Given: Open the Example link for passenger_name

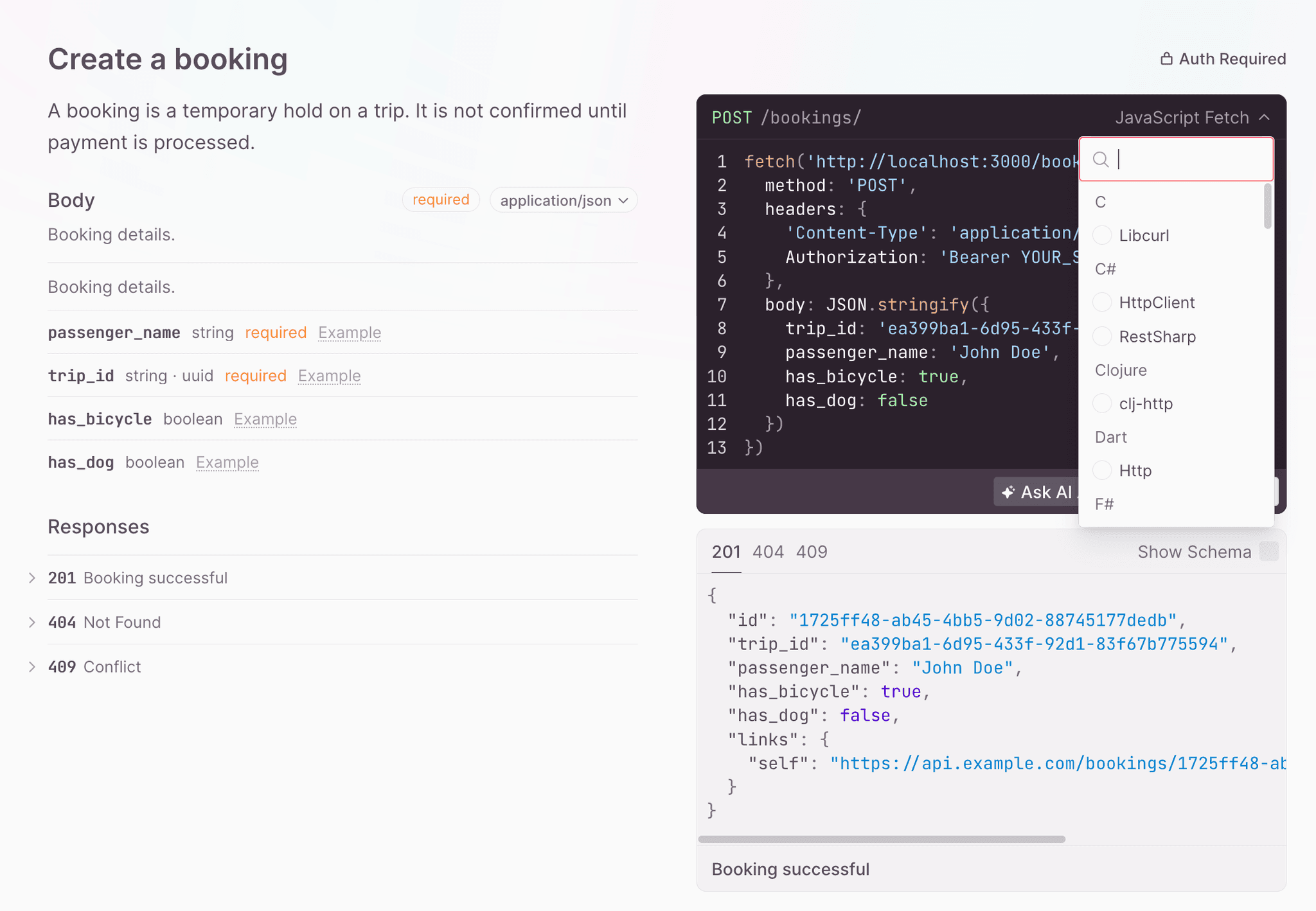Looking at the screenshot, I should pos(350,333).
